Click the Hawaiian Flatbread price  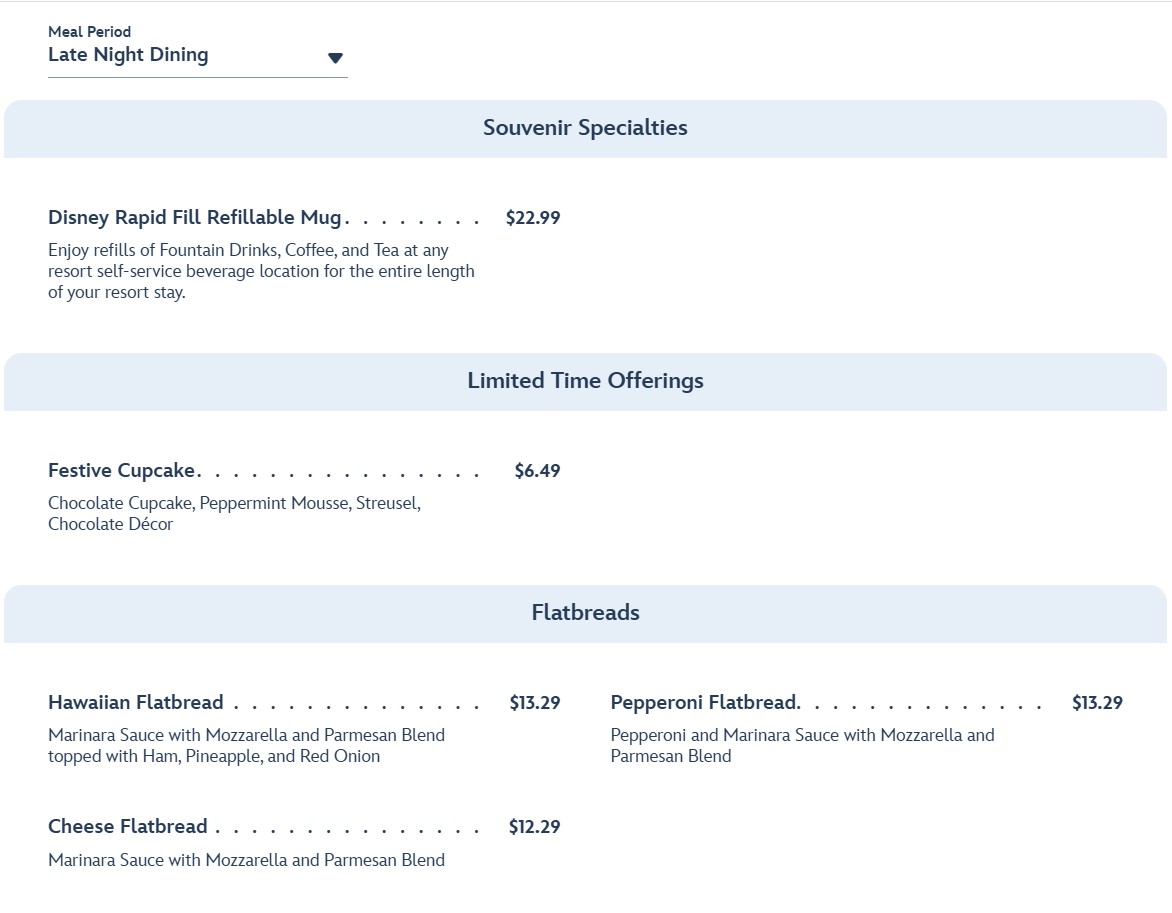(534, 703)
